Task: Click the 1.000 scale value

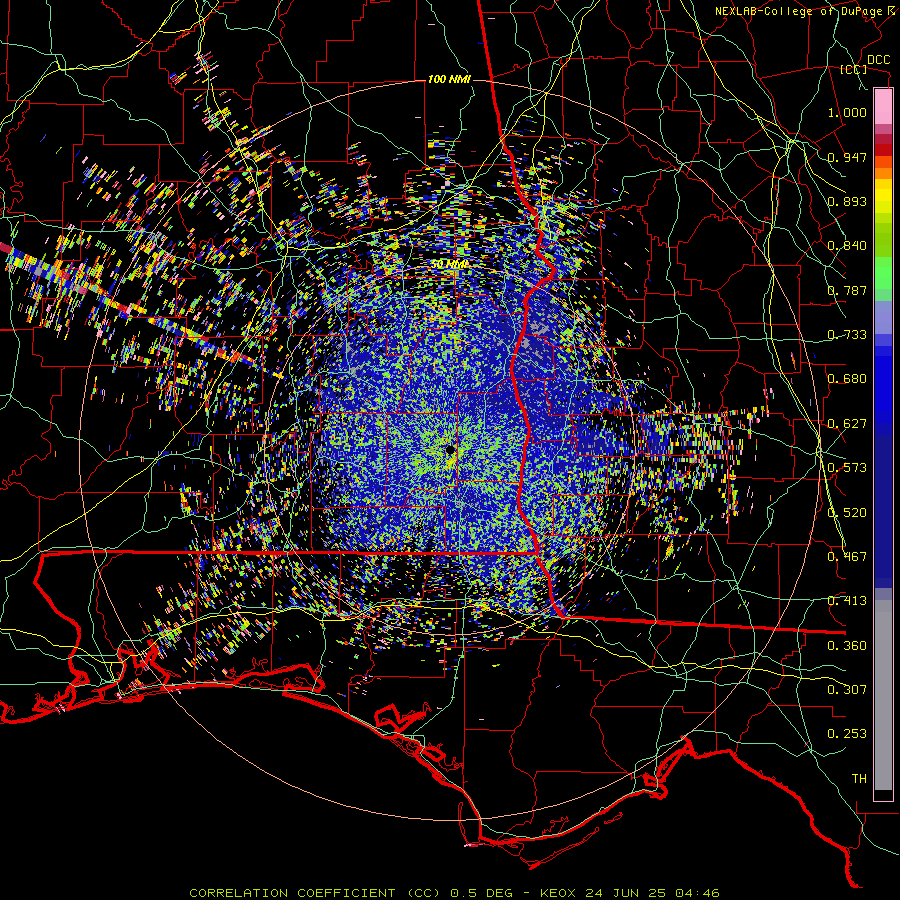Action: tap(847, 112)
